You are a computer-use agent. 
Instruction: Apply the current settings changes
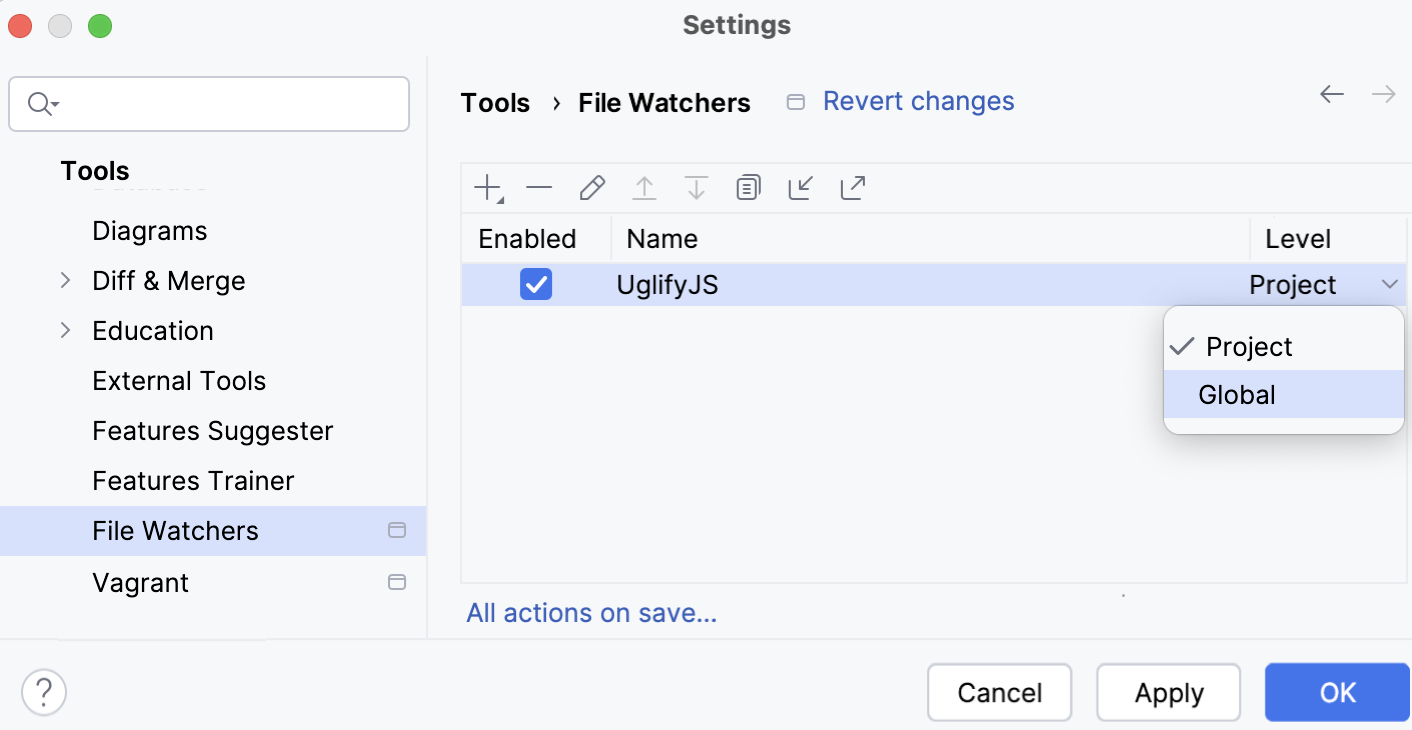click(1168, 692)
